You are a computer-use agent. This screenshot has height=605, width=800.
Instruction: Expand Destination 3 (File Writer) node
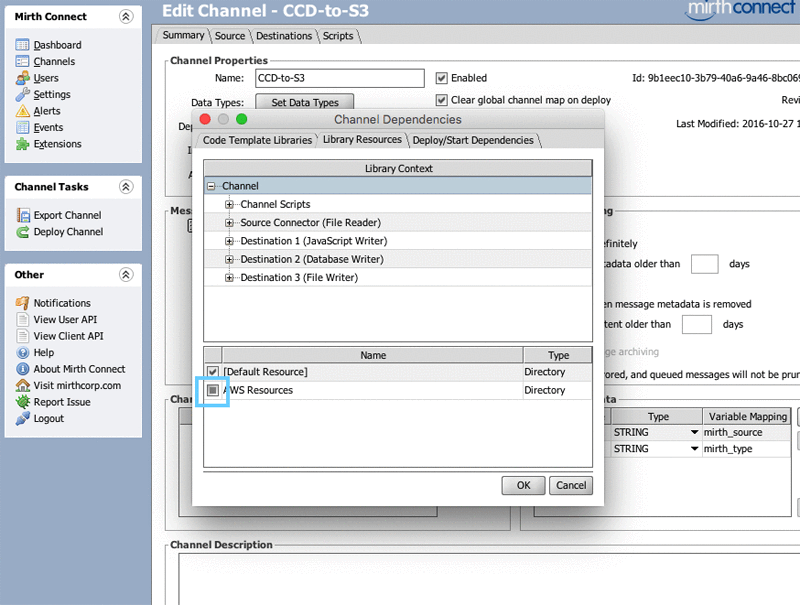tap(229, 278)
